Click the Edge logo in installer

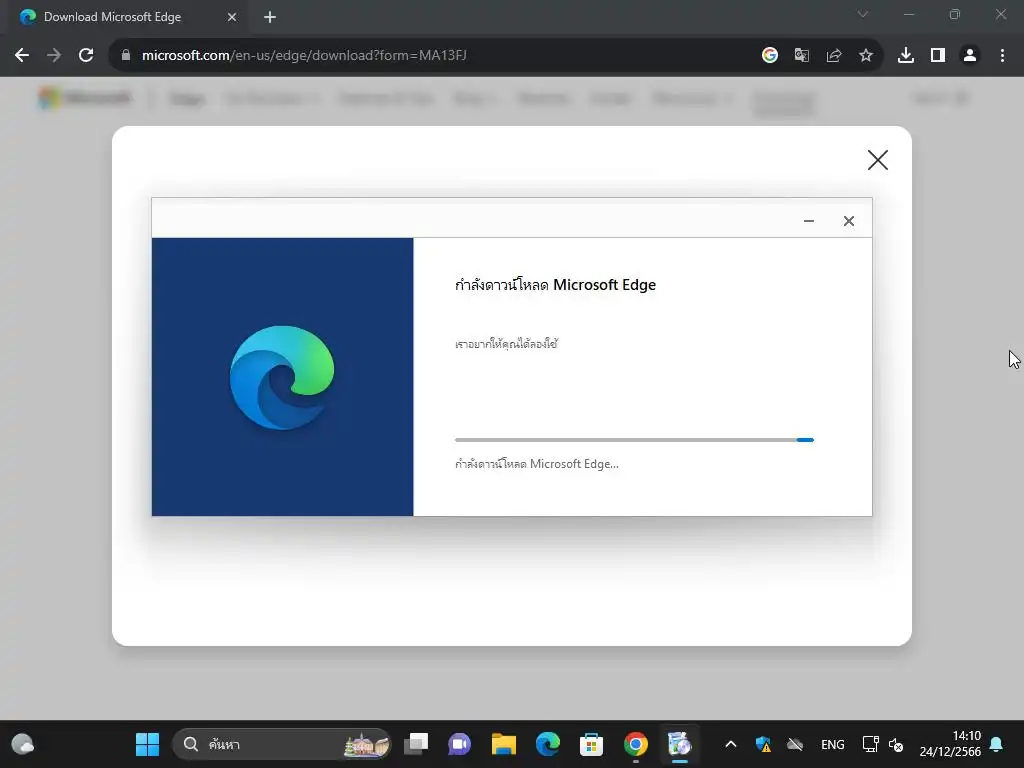point(282,377)
